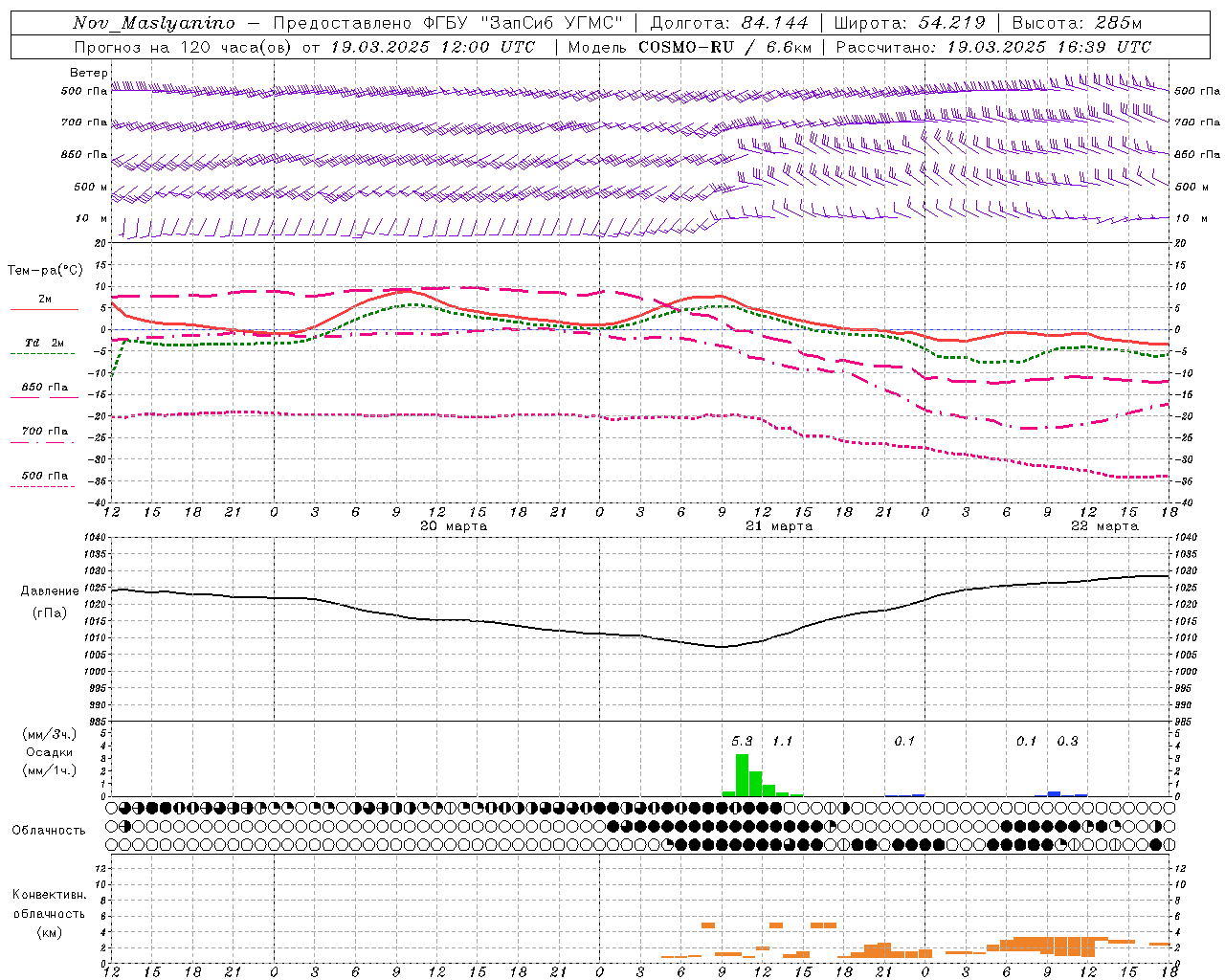Viewport: 1225px width, 980px height.
Task: Click the 'Тем-ра(°C)' temperature section label
Action: [45, 271]
